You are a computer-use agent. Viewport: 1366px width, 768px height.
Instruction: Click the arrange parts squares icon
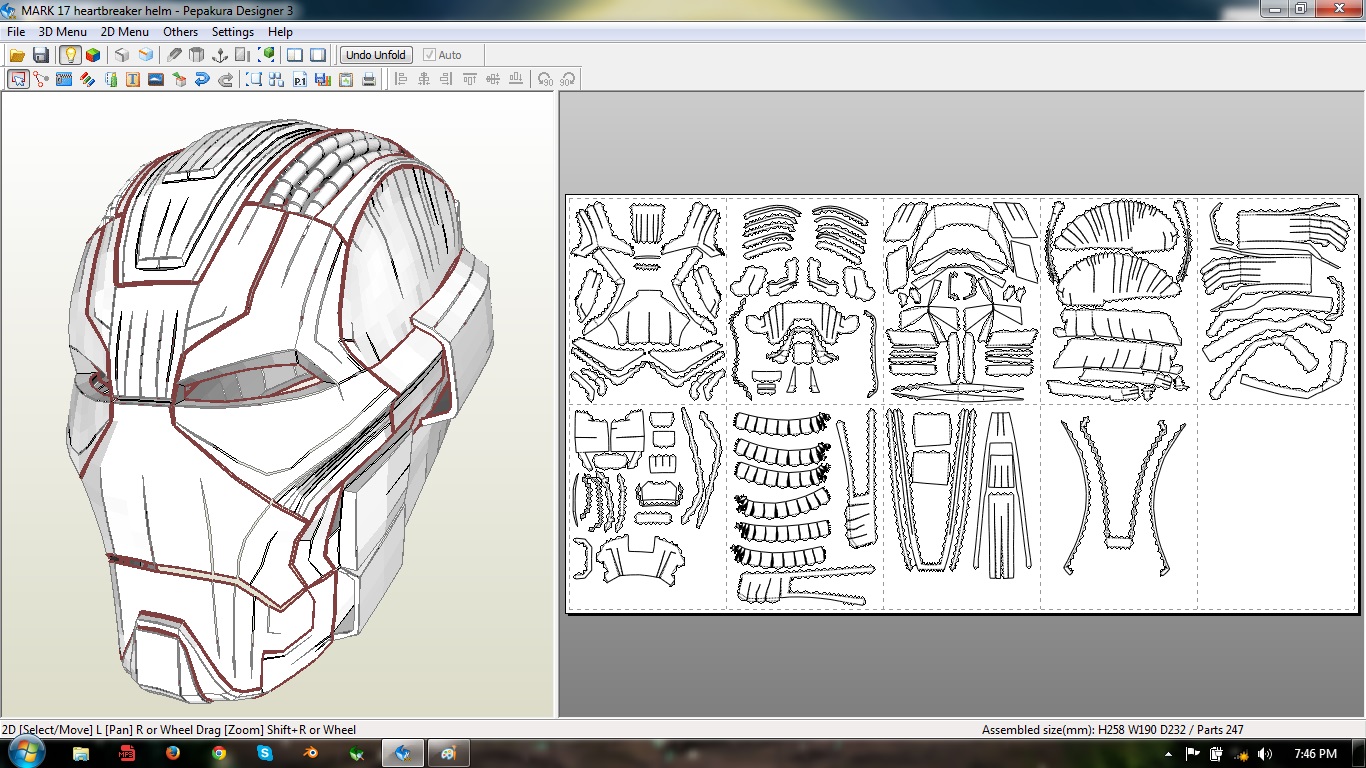tap(277, 79)
